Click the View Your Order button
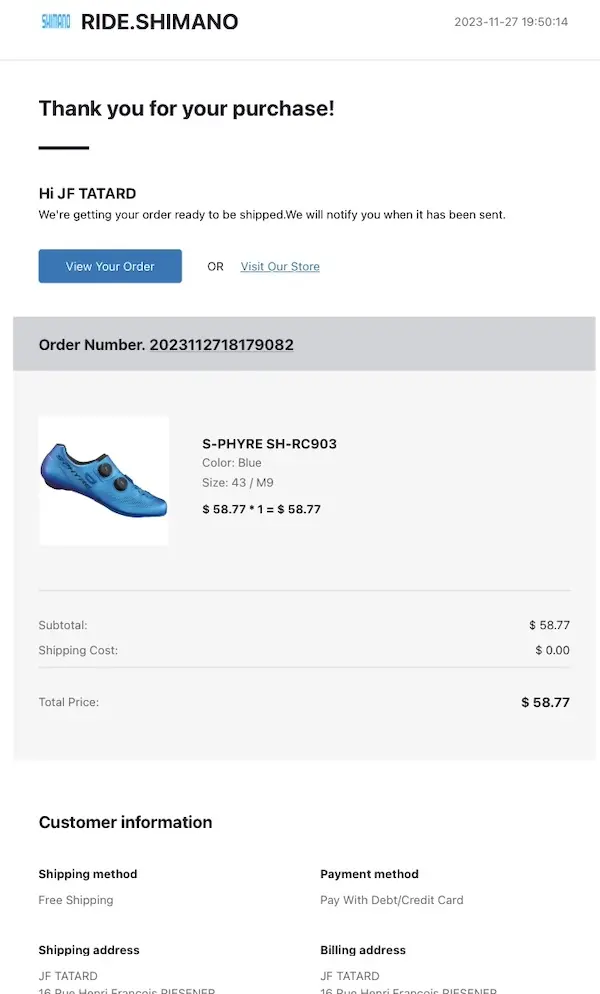 point(110,266)
